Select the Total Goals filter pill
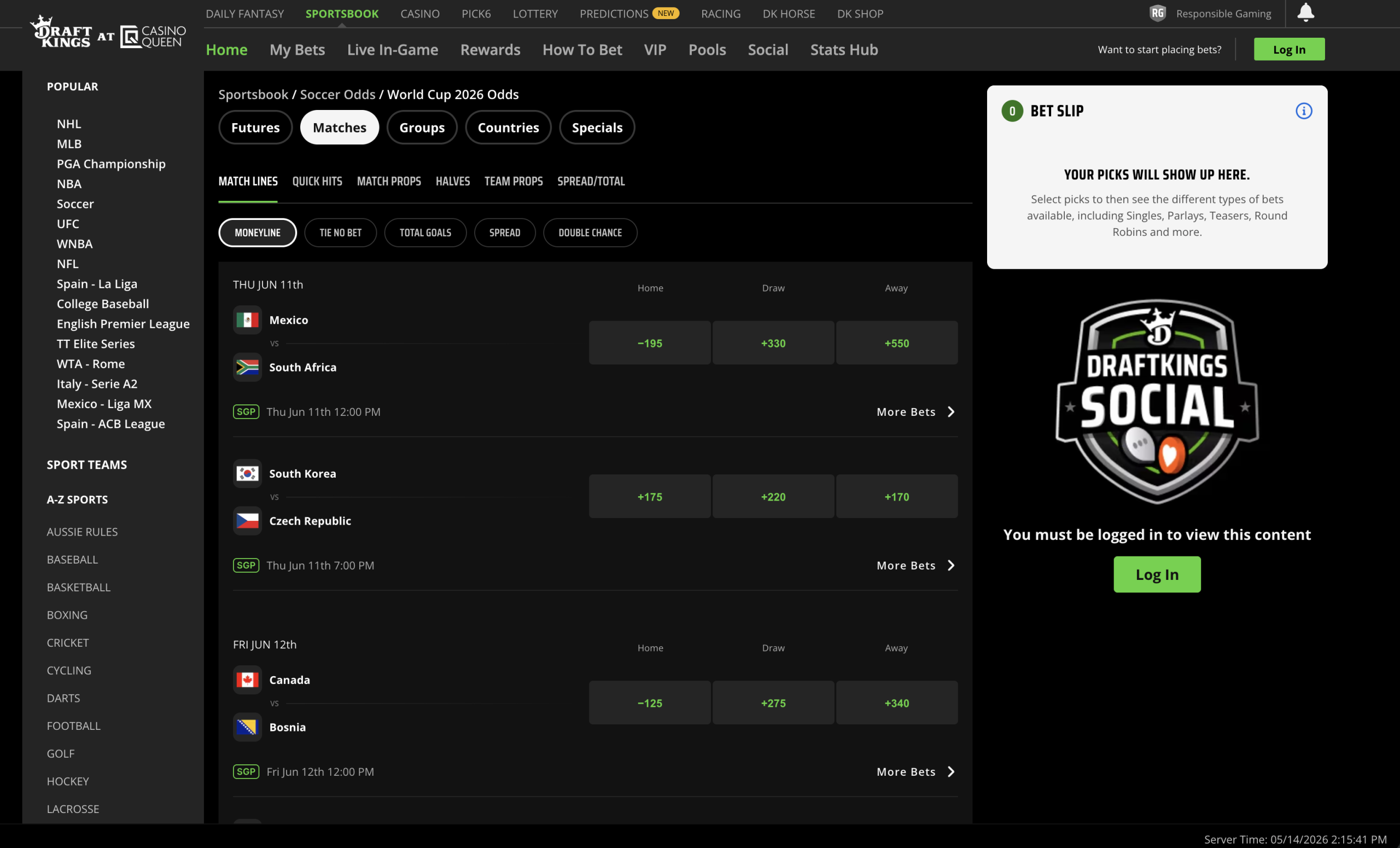This screenshot has width=1400, height=848. (425, 233)
